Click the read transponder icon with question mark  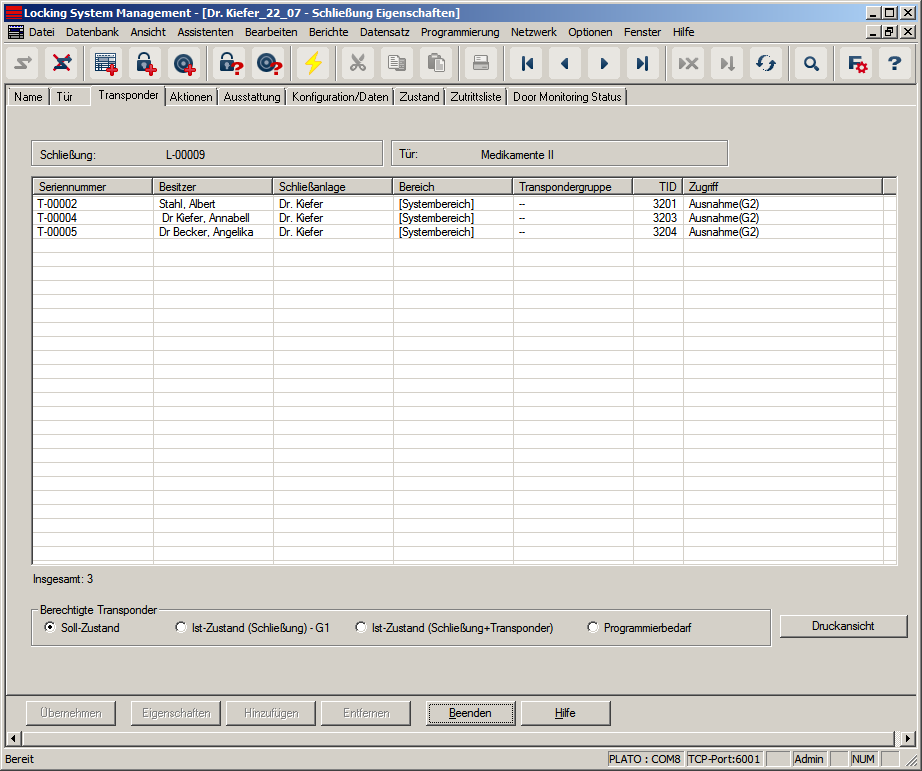coord(270,63)
